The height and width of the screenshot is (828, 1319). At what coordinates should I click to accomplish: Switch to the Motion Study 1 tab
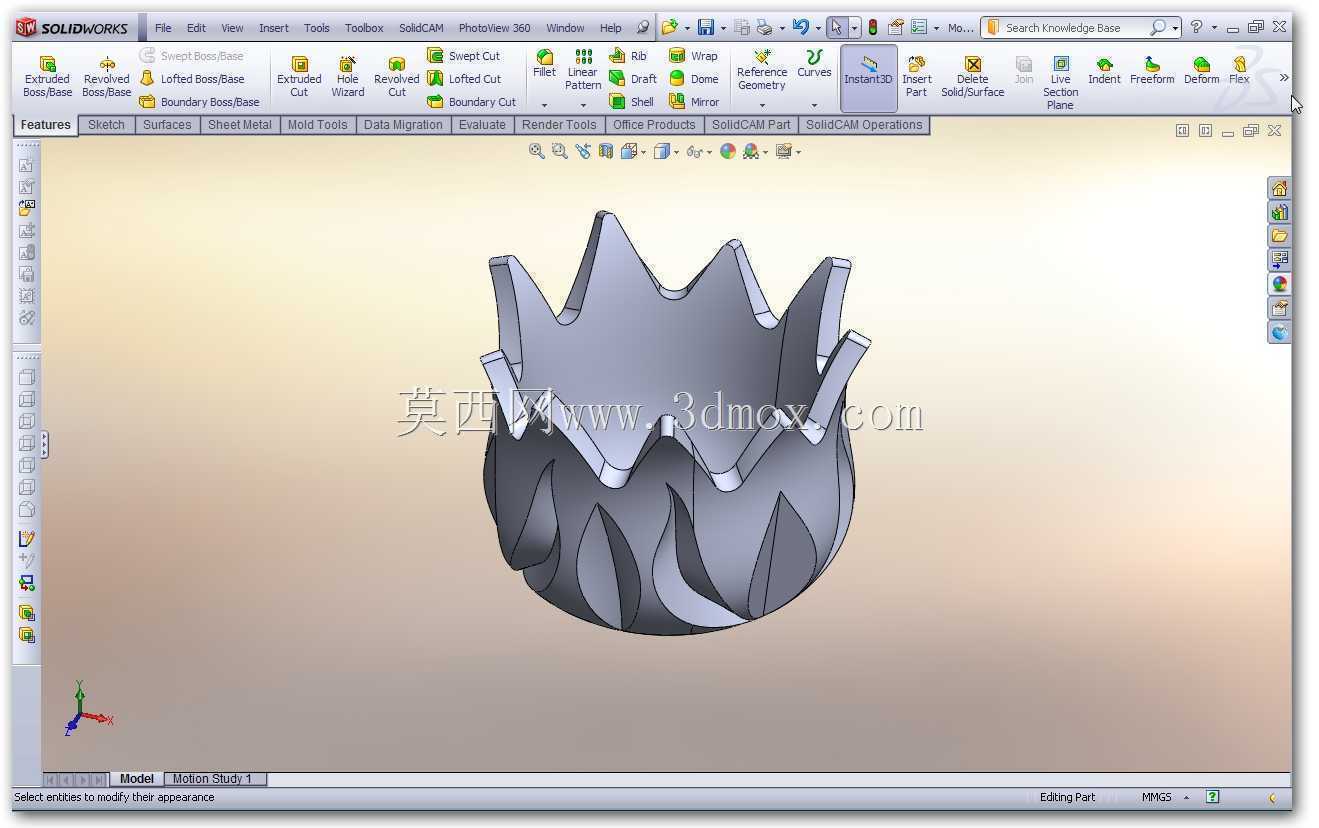click(x=212, y=779)
